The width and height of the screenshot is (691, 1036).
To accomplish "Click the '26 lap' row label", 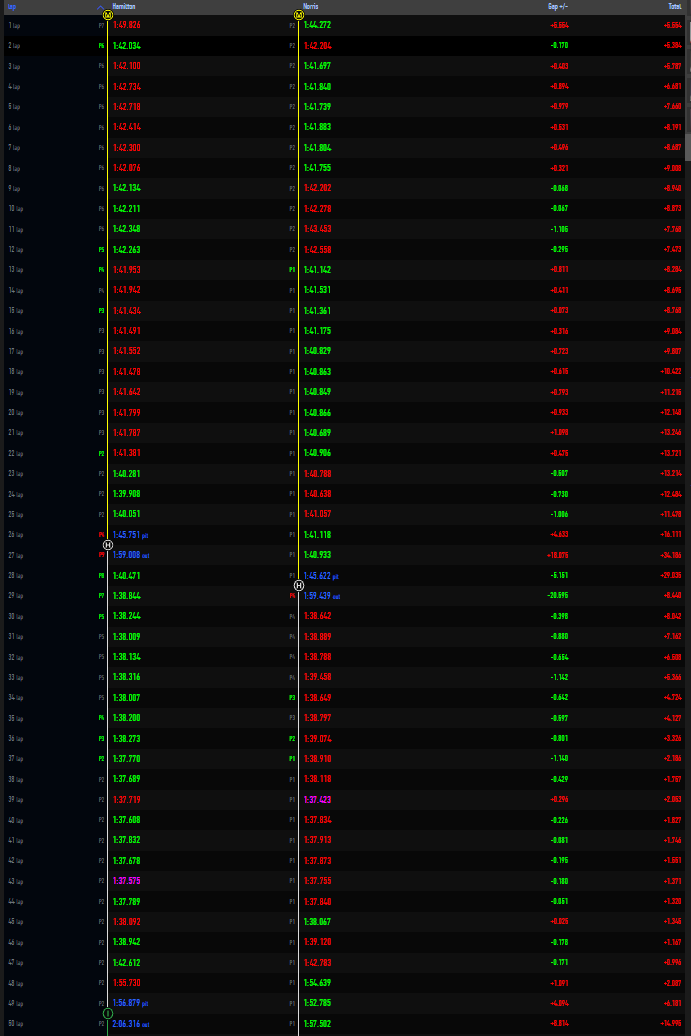I will [x=16, y=535].
